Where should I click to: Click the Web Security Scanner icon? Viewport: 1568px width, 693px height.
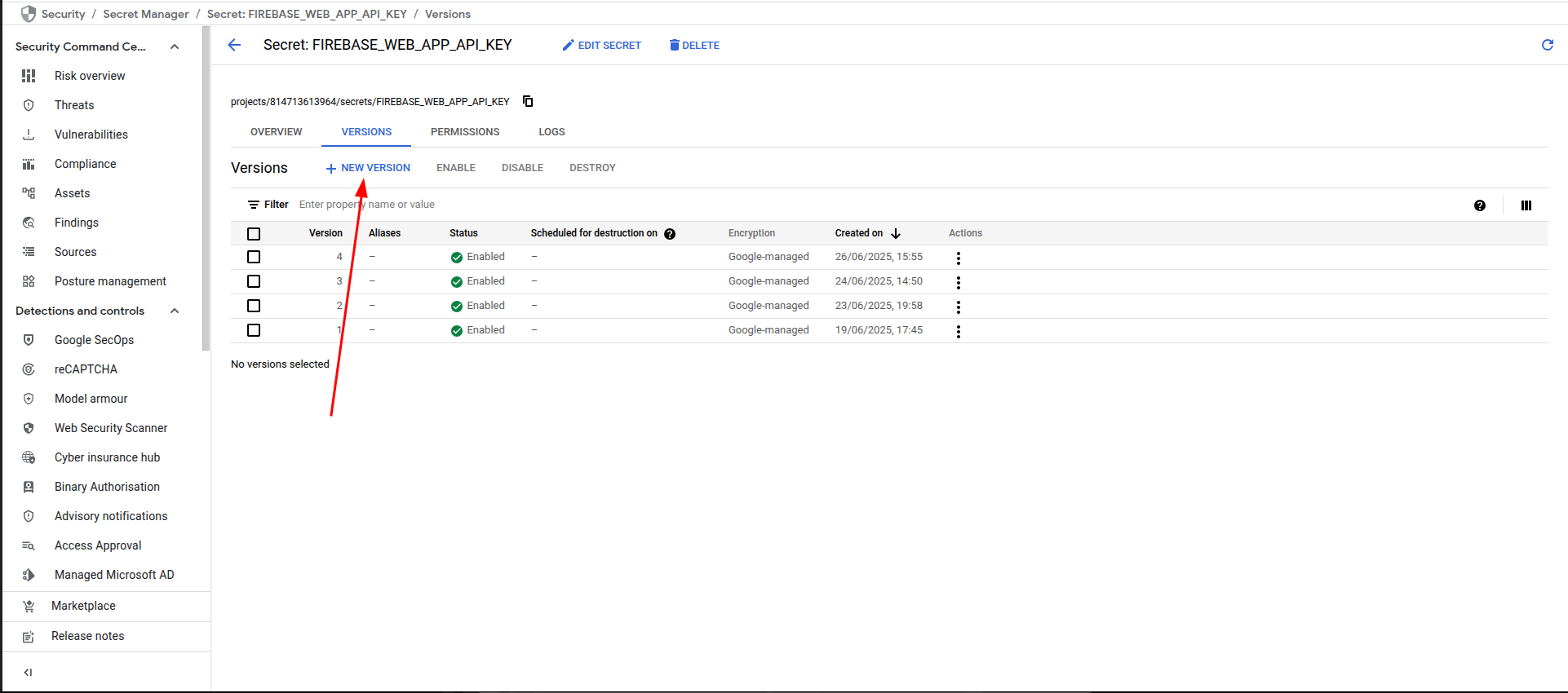coord(29,428)
